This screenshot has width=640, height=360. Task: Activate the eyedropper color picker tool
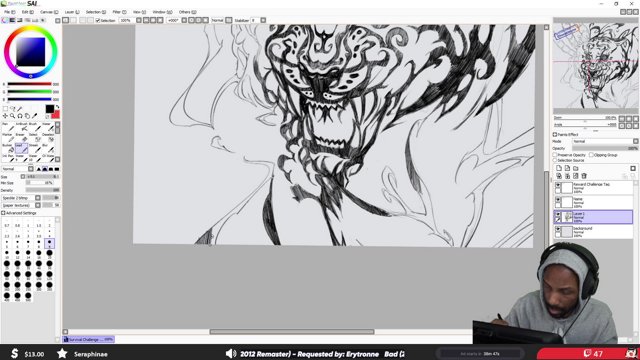(34, 116)
